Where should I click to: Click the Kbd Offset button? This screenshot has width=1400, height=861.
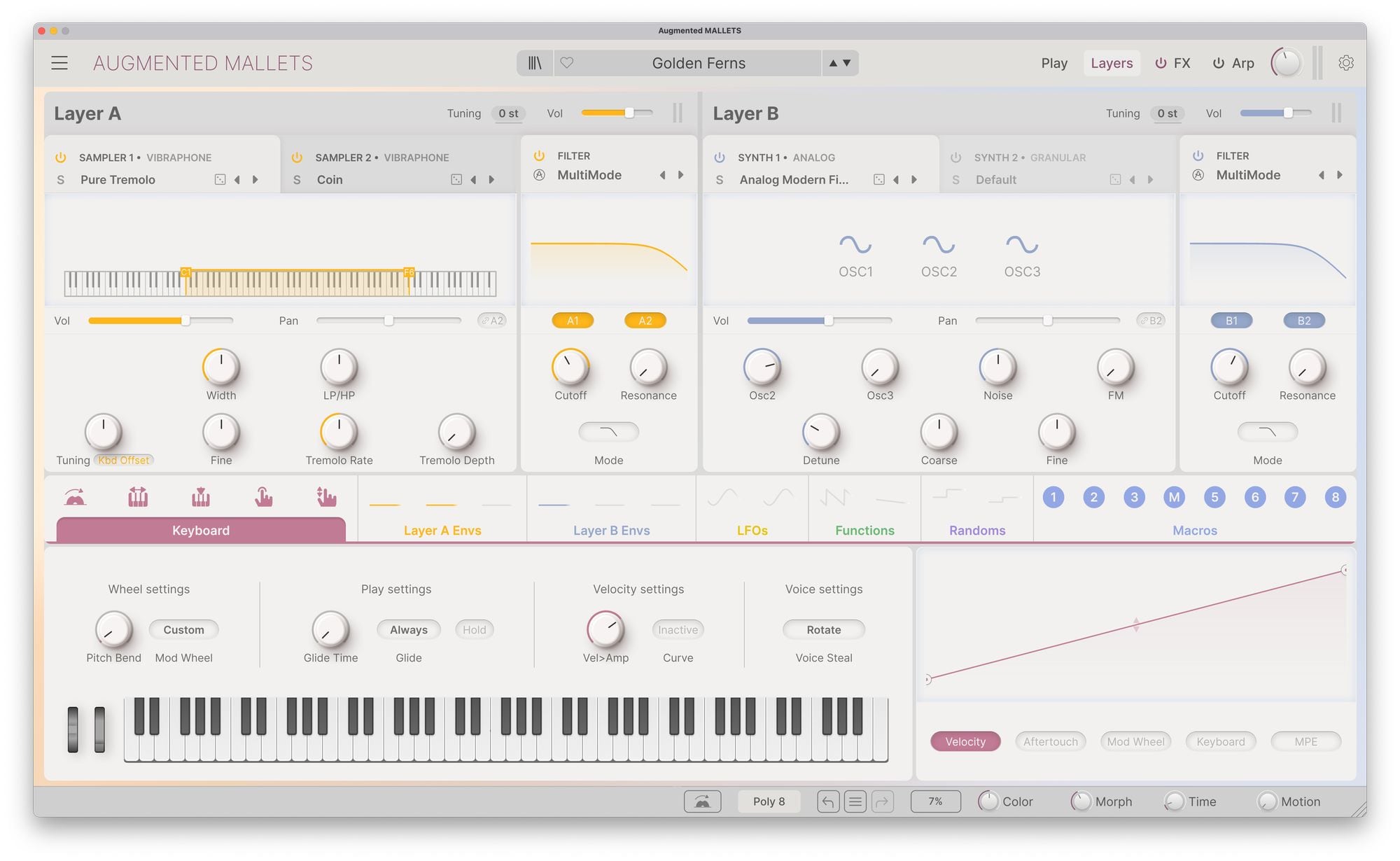click(x=124, y=460)
